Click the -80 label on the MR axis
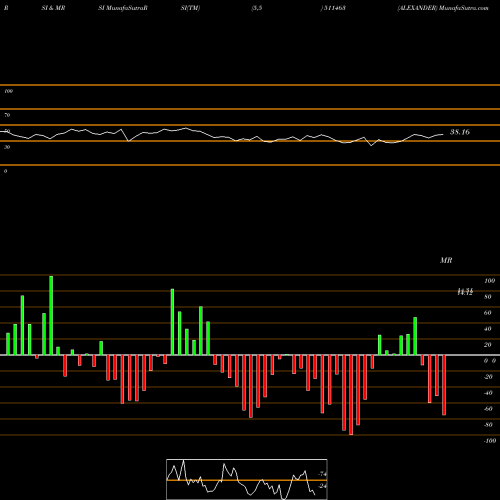Screen dimensions: 500x500 tap(488, 425)
